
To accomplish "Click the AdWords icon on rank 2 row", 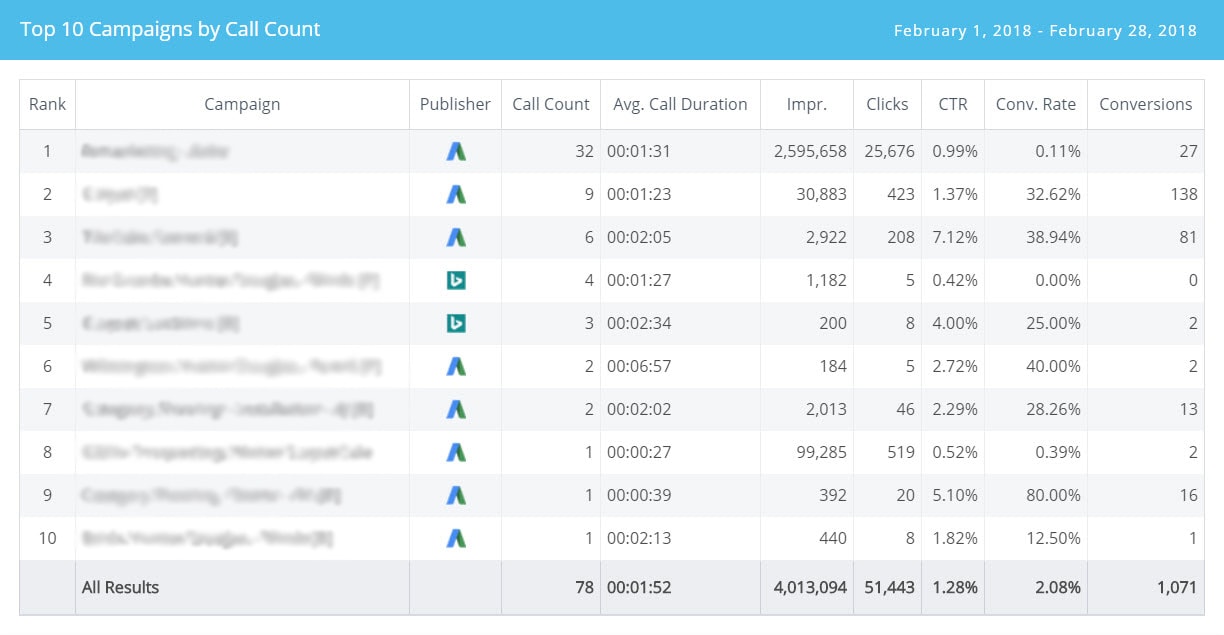I will (x=455, y=194).
